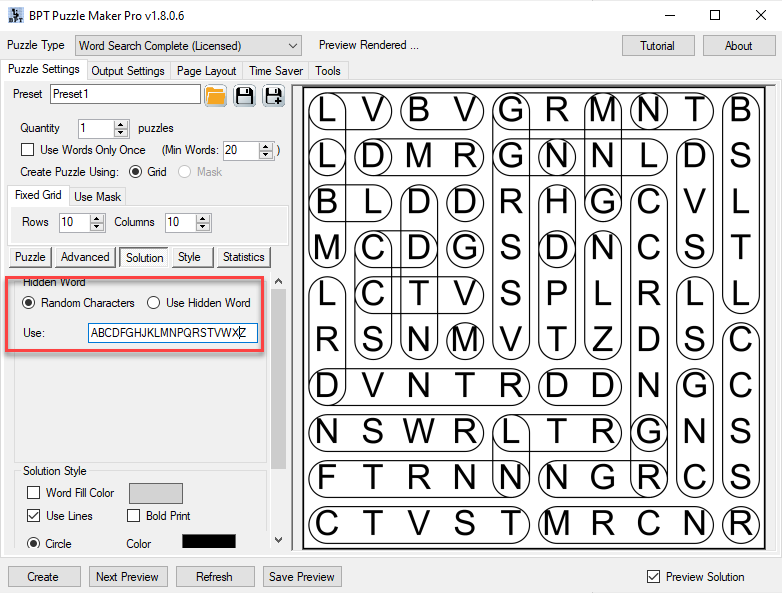This screenshot has width=782, height=593.
Task: Switch to the Use Mask tab
Action: click(x=98, y=197)
